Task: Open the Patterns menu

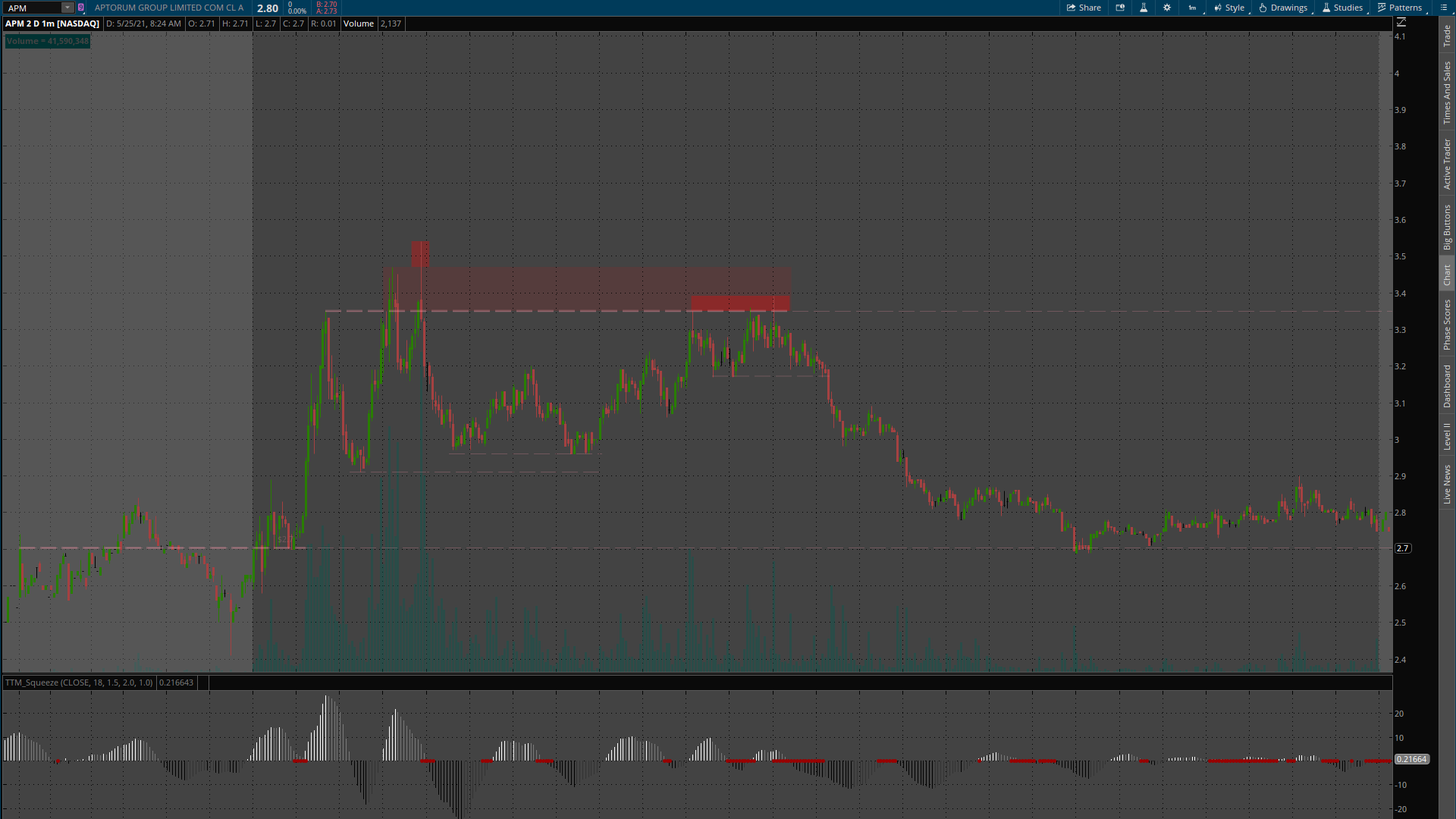Action: [x=1400, y=8]
